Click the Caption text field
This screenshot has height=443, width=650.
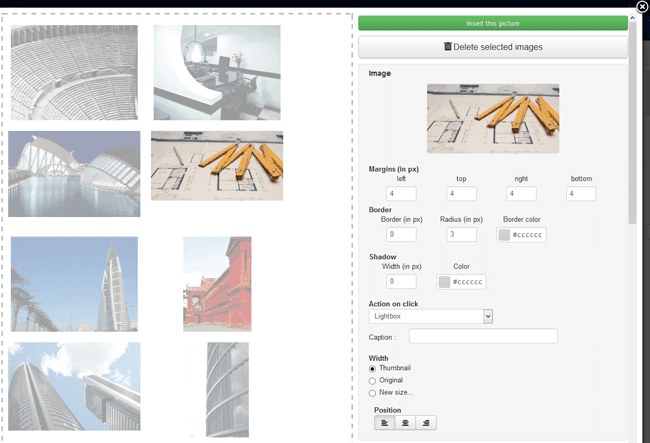[x=483, y=337]
